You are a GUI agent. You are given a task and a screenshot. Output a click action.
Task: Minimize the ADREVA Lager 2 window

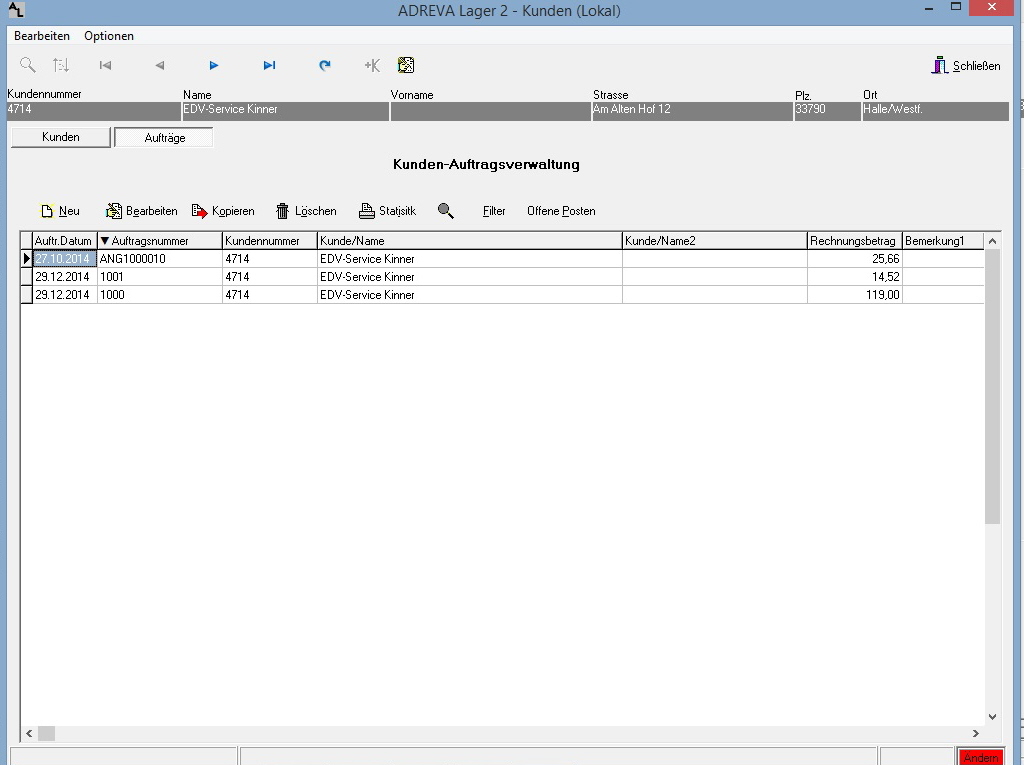[929, 8]
